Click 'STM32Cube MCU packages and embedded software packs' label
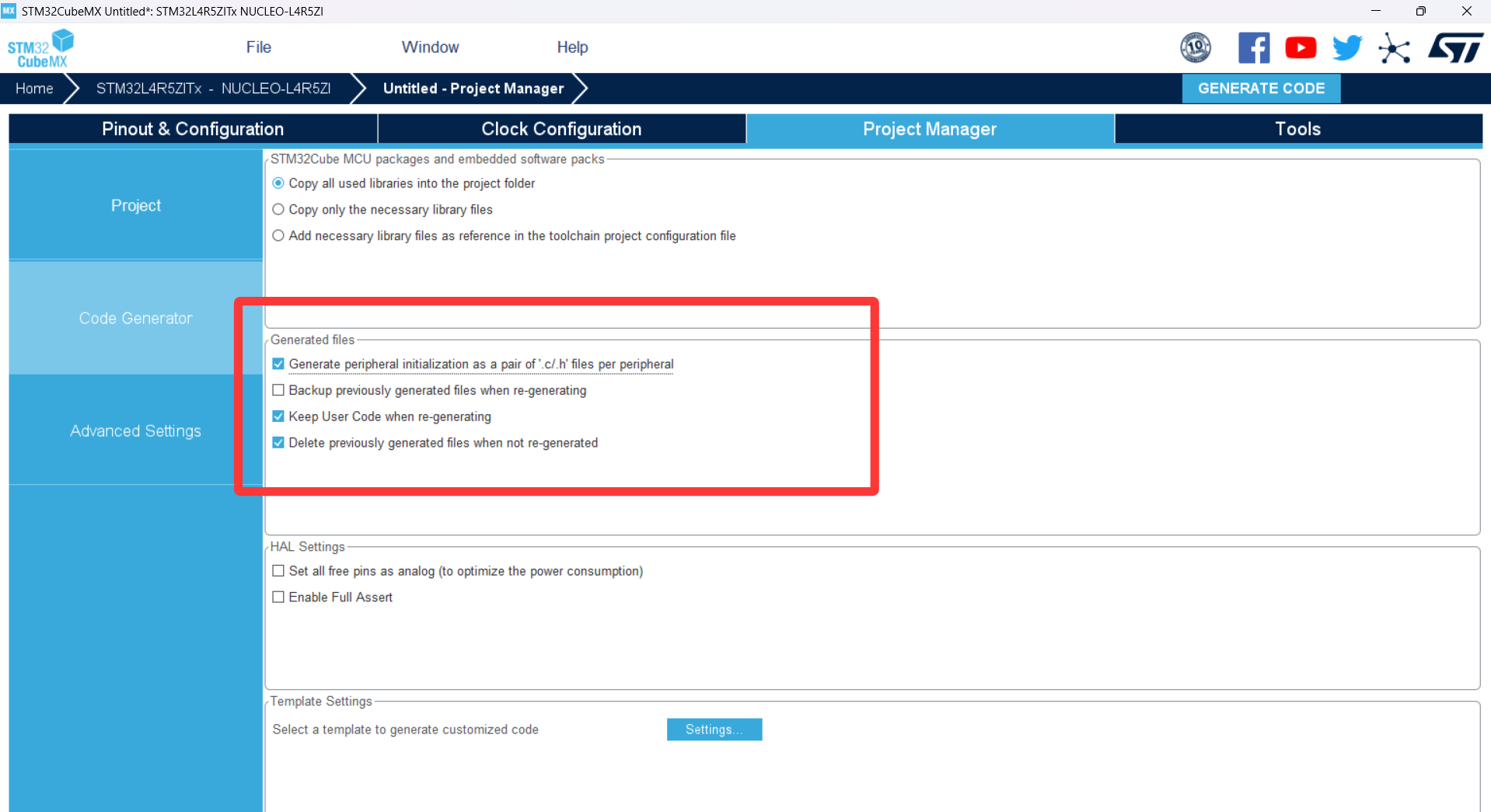Image resolution: width=1491 pixels, height=812 pixels. pyautogui.click(x=437, y=159)
